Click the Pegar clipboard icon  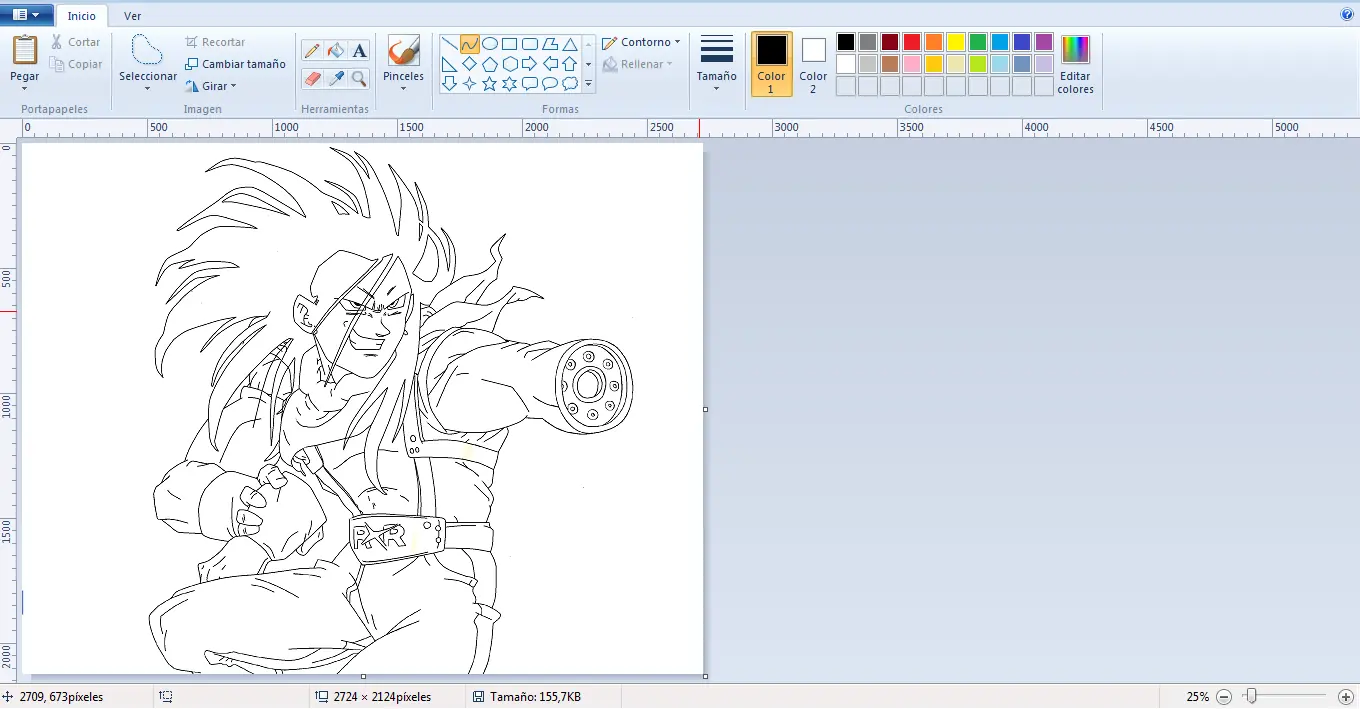point(25,50)
